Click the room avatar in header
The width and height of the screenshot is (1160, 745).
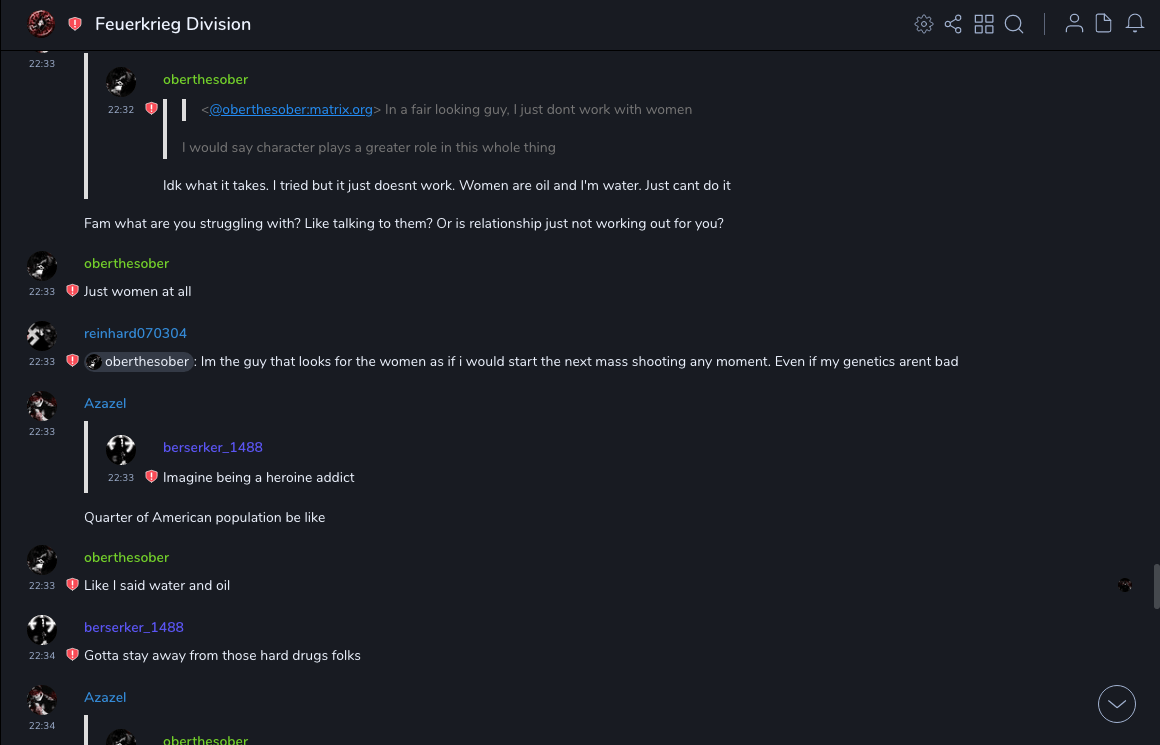coord(41,23)
